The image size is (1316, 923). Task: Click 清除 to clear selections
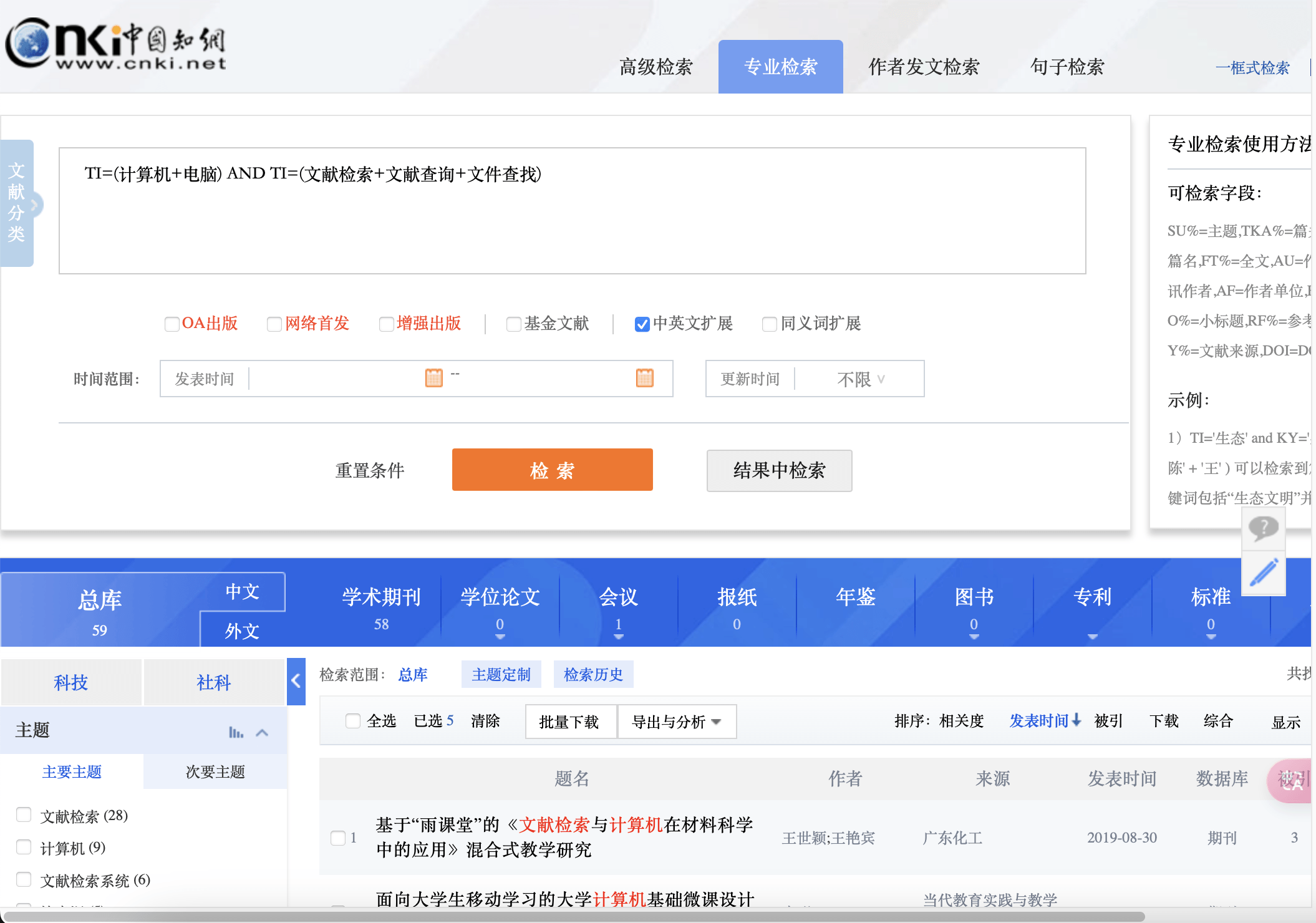click(x=485, y=721)
